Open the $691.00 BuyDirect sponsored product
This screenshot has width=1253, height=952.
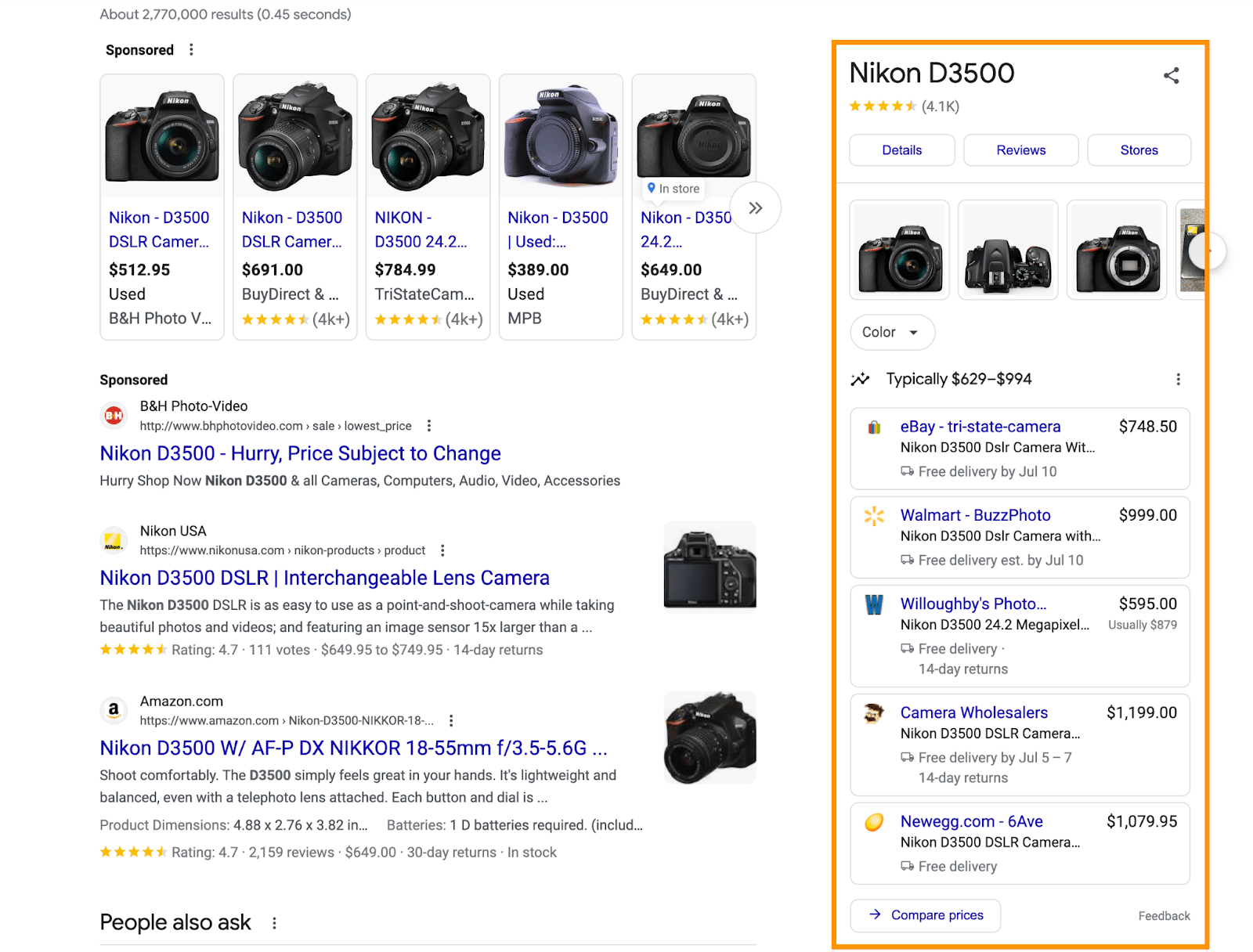[x=295, y=207]
